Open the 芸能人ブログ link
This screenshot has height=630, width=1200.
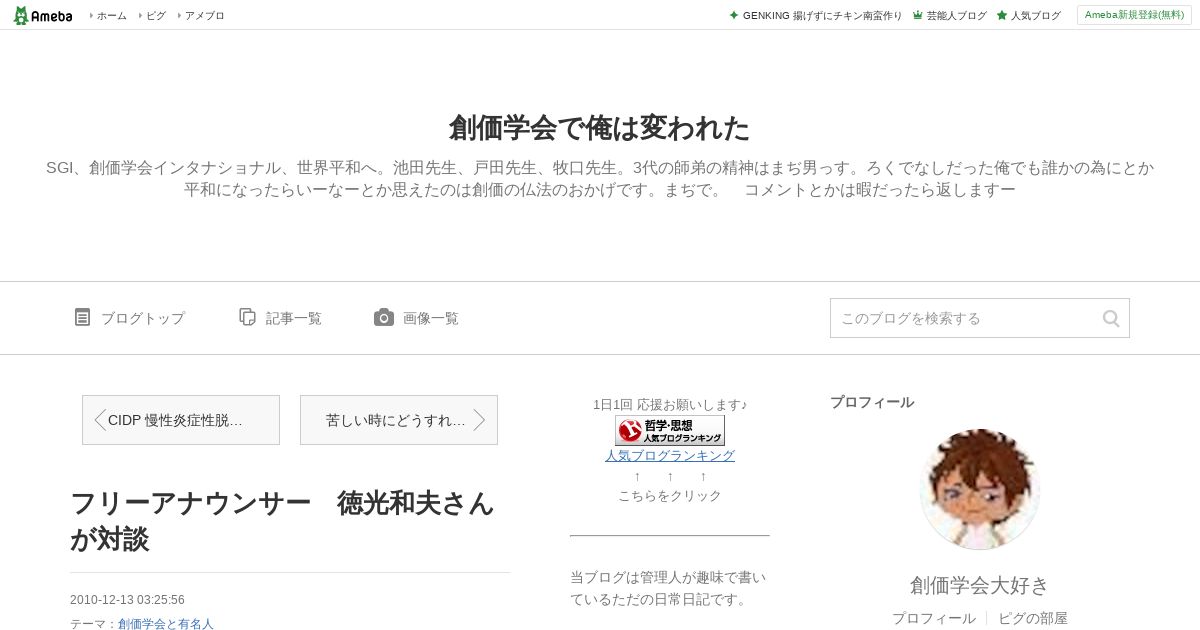click(956, 16)
